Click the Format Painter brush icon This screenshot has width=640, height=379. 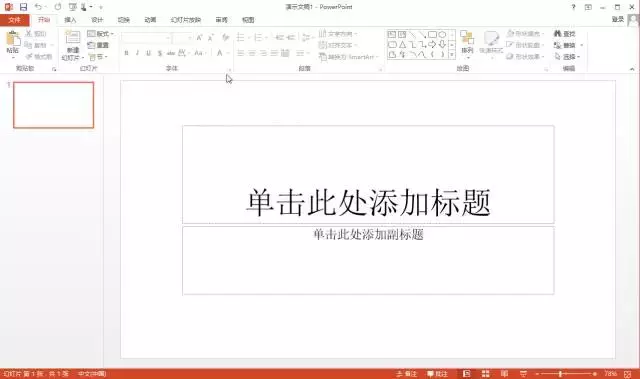pyautogui.click(x=29, y=56)
